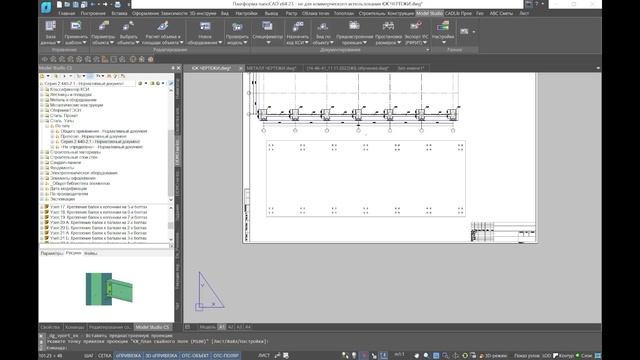Viewport: 640px width, 360px height.
Task: Switch to the A2 layout tab
Action: tap(231, 327)
